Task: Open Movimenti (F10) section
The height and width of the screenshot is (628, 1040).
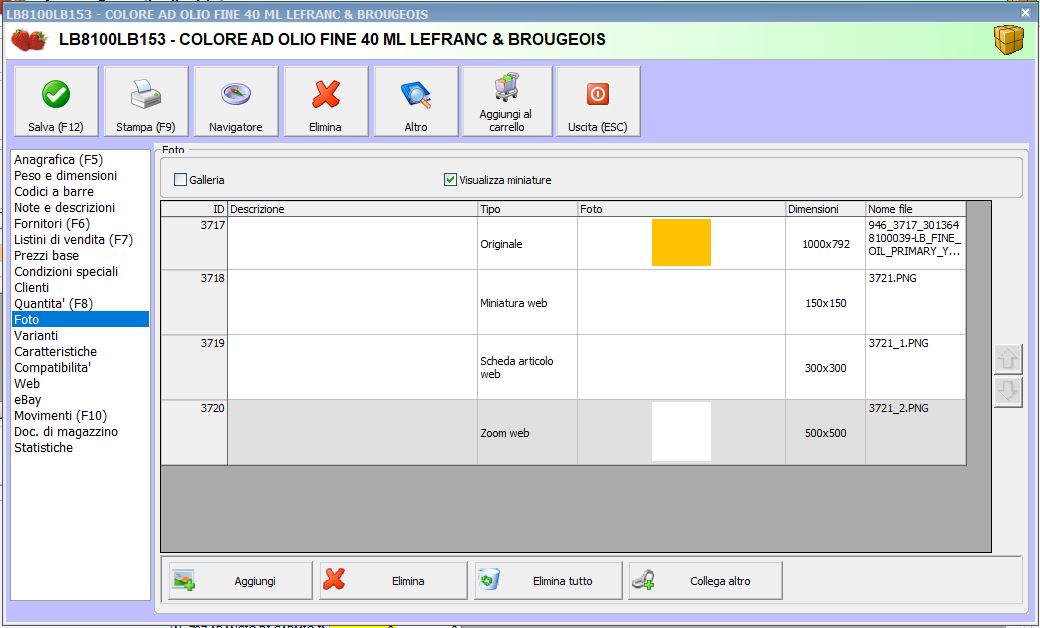Action: pyautogui.click(x=60, y=415)
